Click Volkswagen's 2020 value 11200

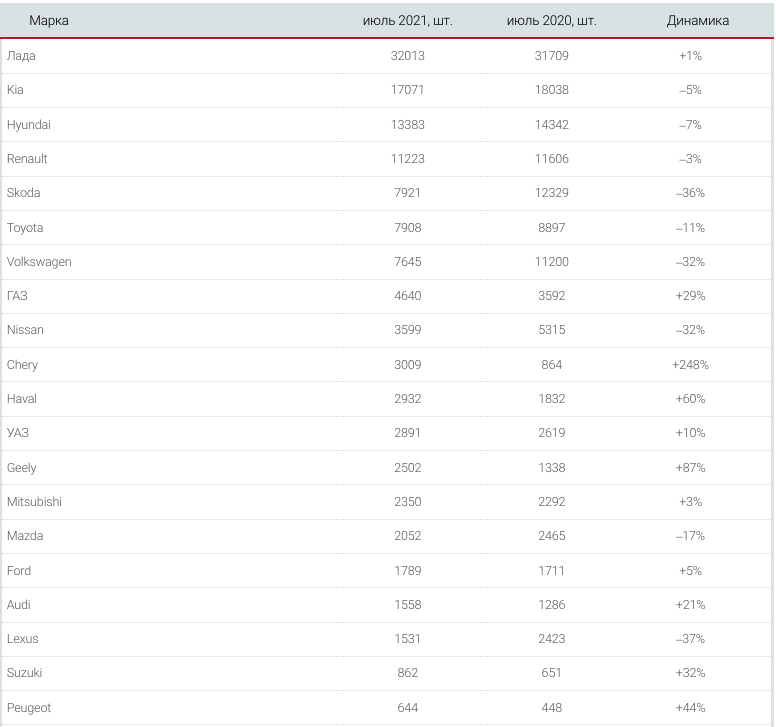551,262
